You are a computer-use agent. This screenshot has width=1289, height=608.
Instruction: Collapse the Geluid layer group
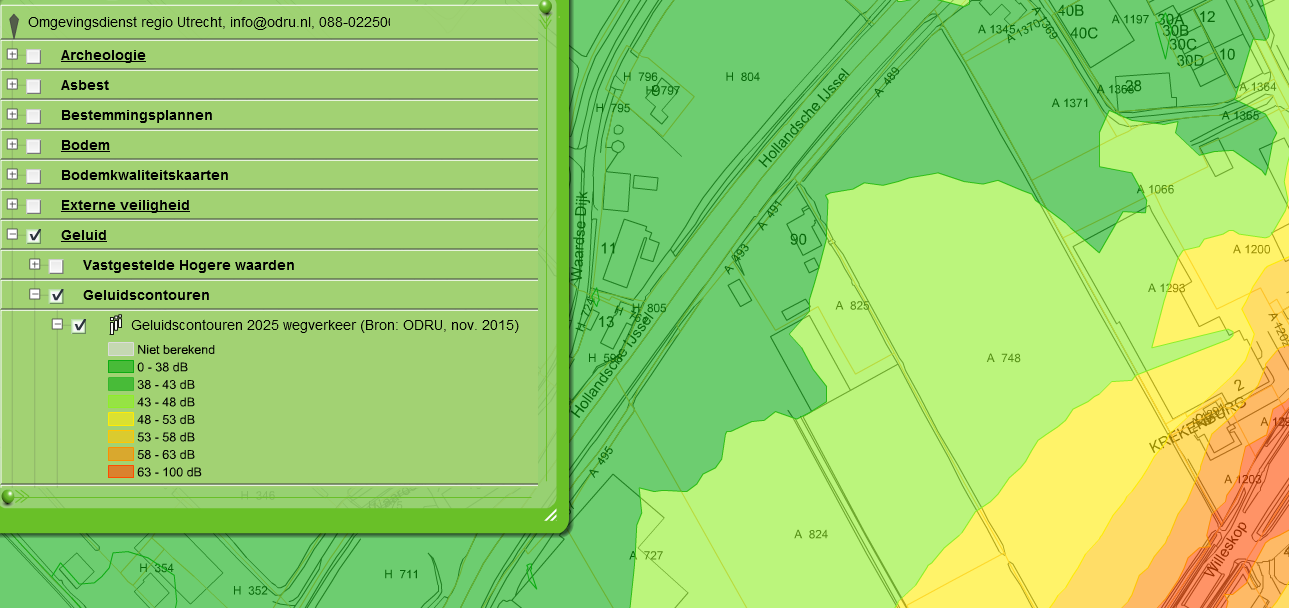12,235
